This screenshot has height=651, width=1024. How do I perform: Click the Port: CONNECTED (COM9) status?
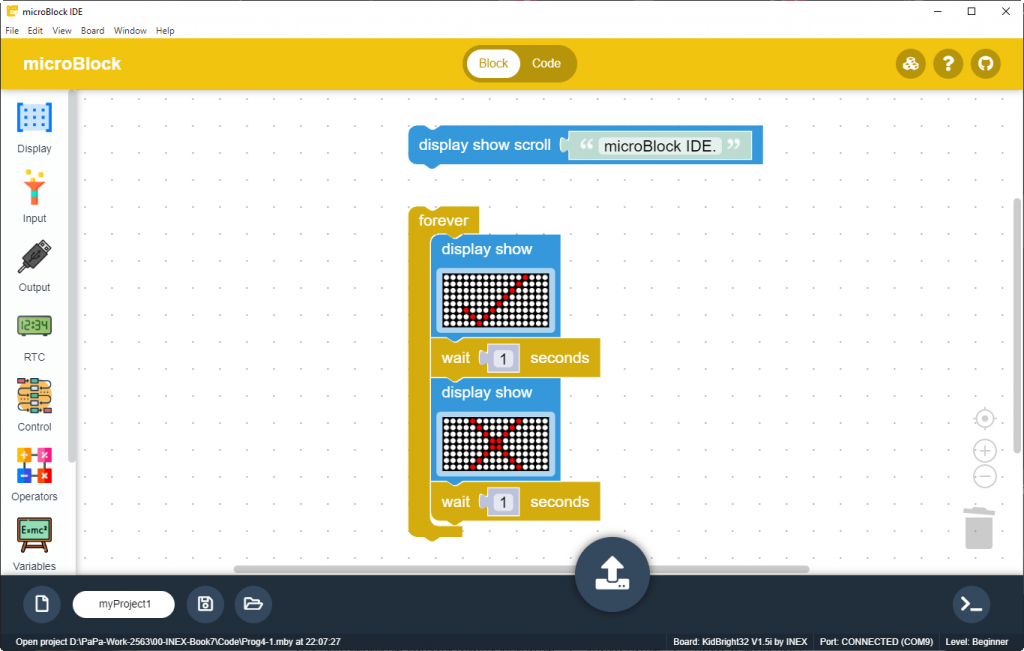(876, 642)
